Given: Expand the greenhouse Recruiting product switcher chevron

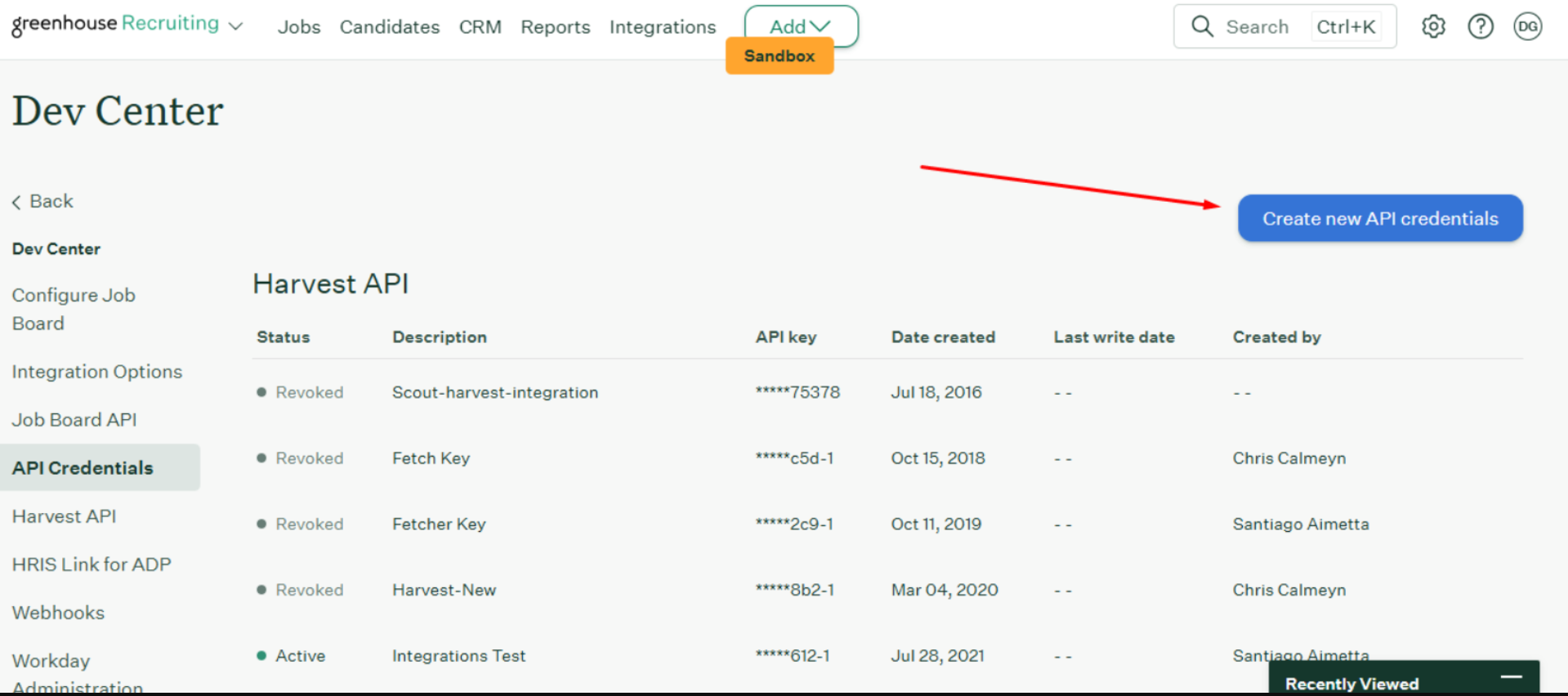Looking at the screenshot, I should coord(236,26).
